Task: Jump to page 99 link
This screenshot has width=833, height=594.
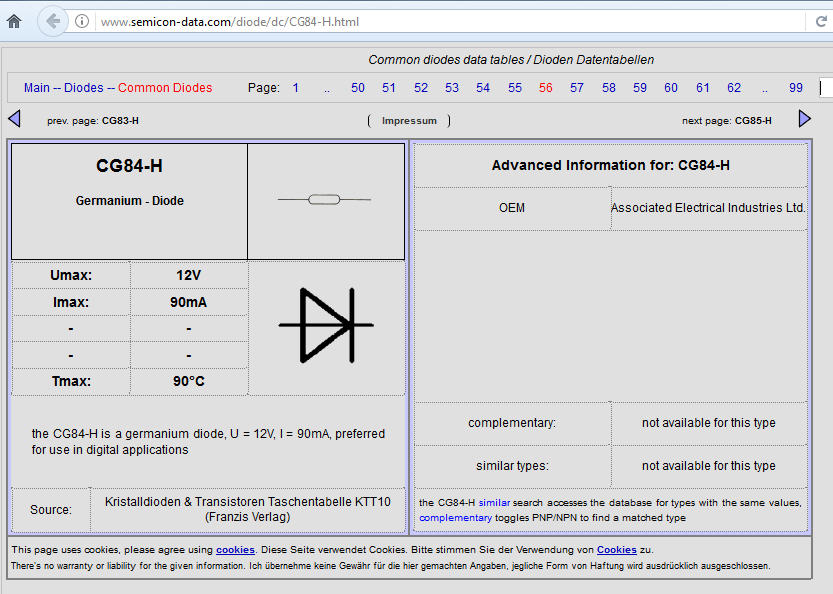Action: click(x=795, y=88)
